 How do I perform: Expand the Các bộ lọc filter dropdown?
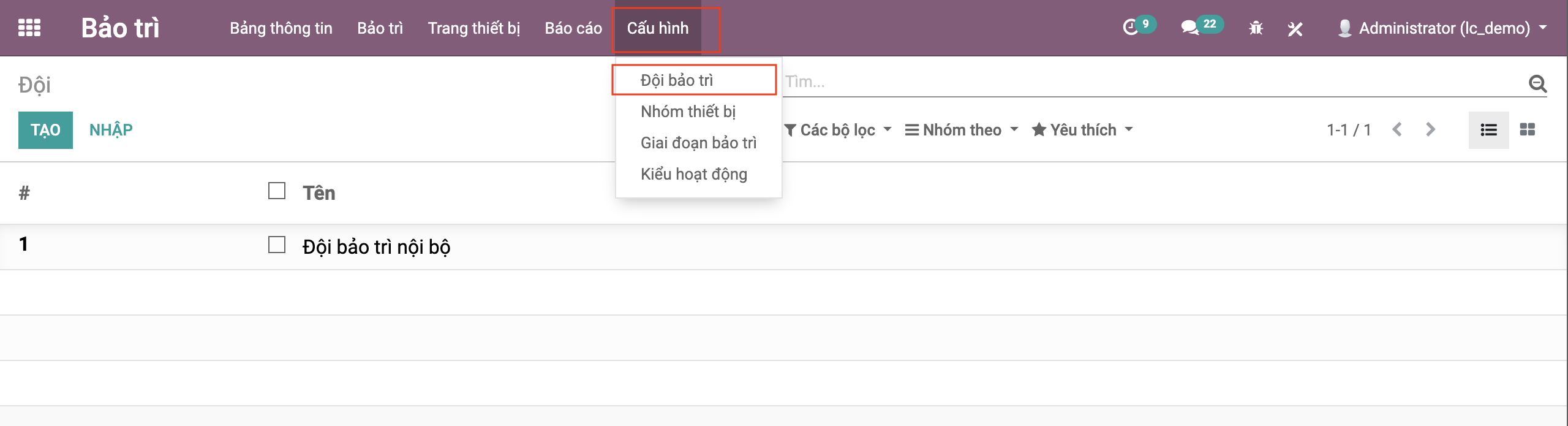click(837, 130)
